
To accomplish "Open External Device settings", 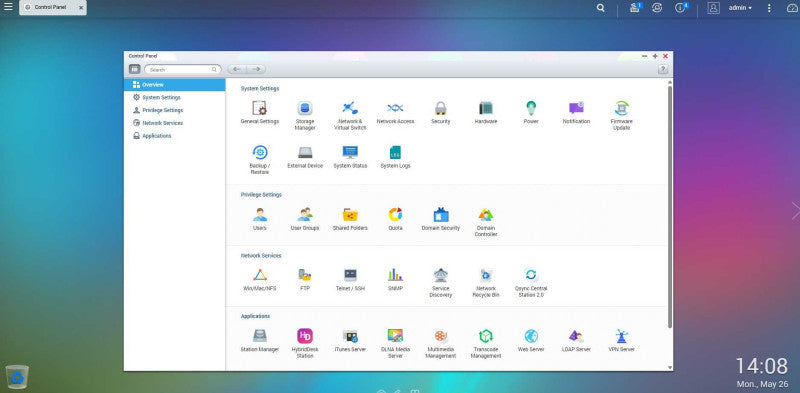I will (305, 157).
